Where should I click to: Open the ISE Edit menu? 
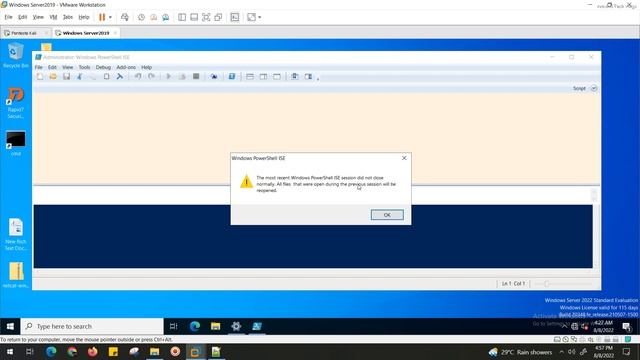[x=52, y=67]
